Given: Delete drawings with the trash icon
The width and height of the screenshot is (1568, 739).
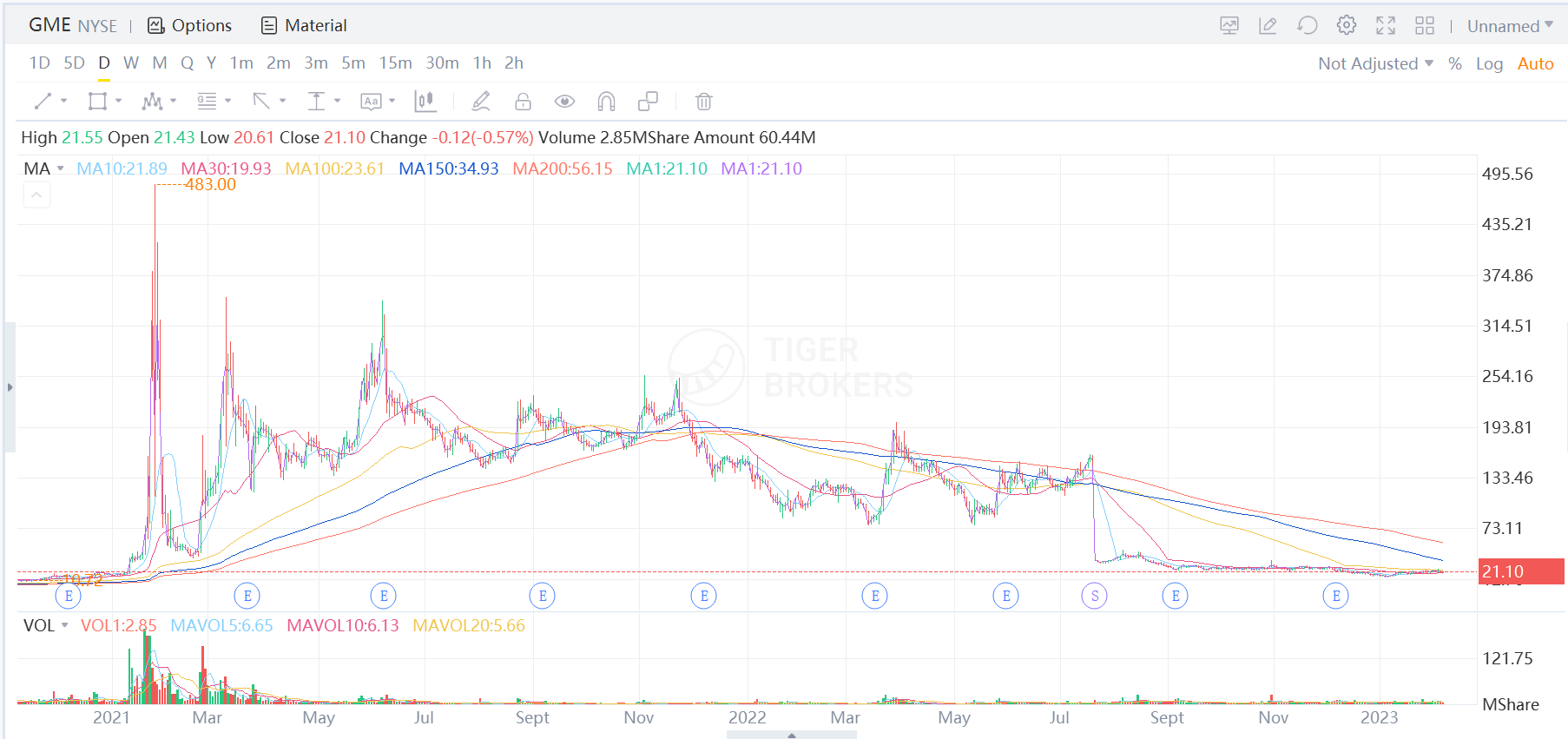Looking at the screenshot, I should coord(704,102).
